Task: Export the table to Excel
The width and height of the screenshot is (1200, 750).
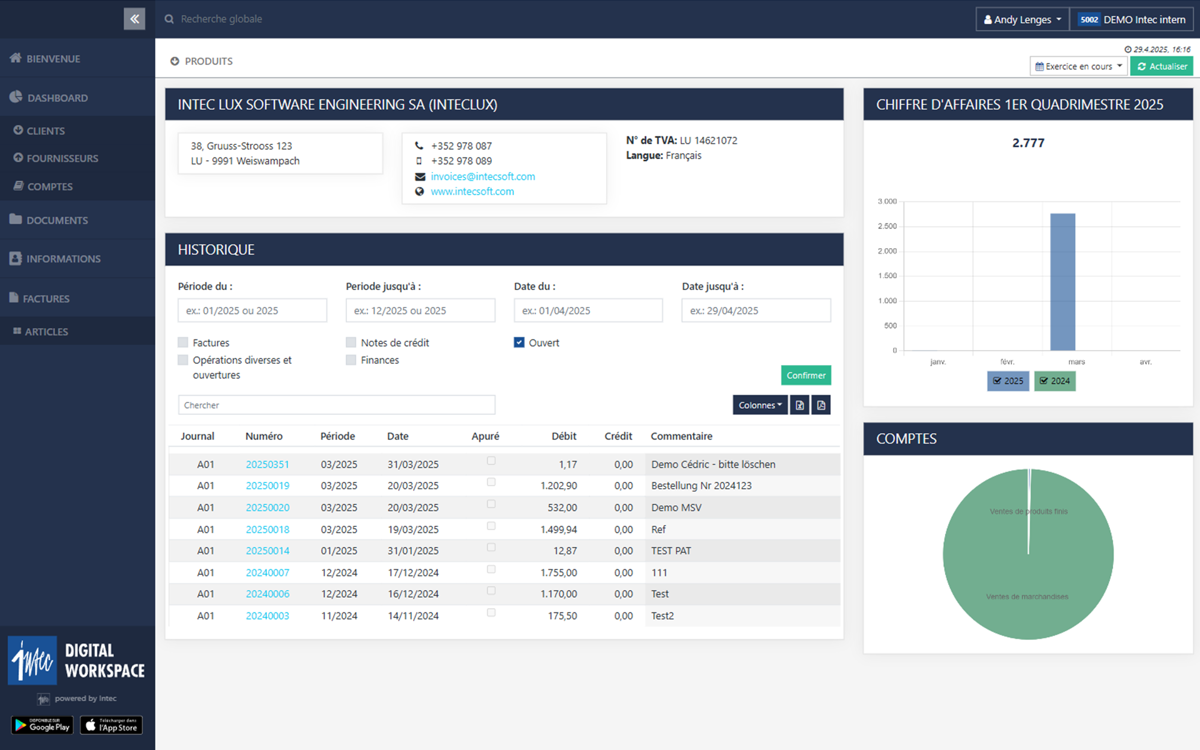Action: pyautogui.click(x=800, y=405)
